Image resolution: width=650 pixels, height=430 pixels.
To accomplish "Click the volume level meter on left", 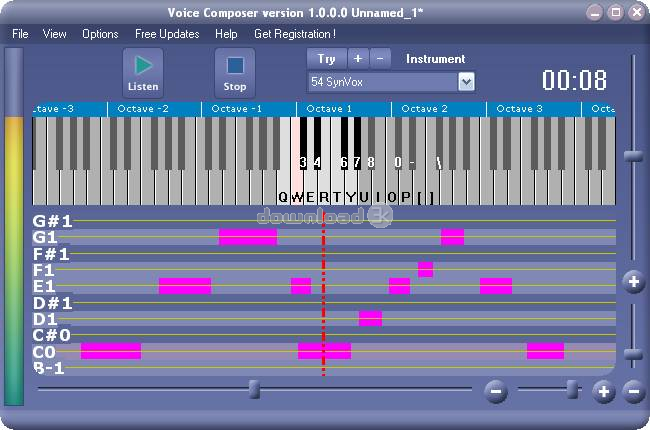I will click(x=14, y=226).
